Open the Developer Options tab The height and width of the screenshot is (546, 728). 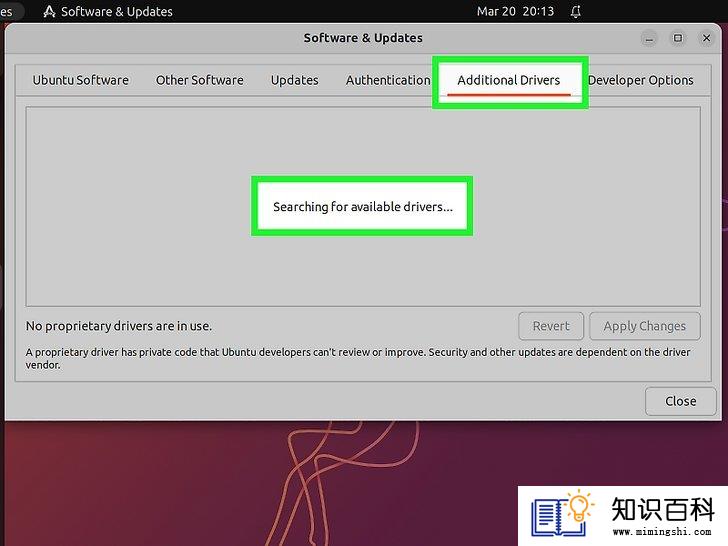pyautogui.click(x=641, y=80)
